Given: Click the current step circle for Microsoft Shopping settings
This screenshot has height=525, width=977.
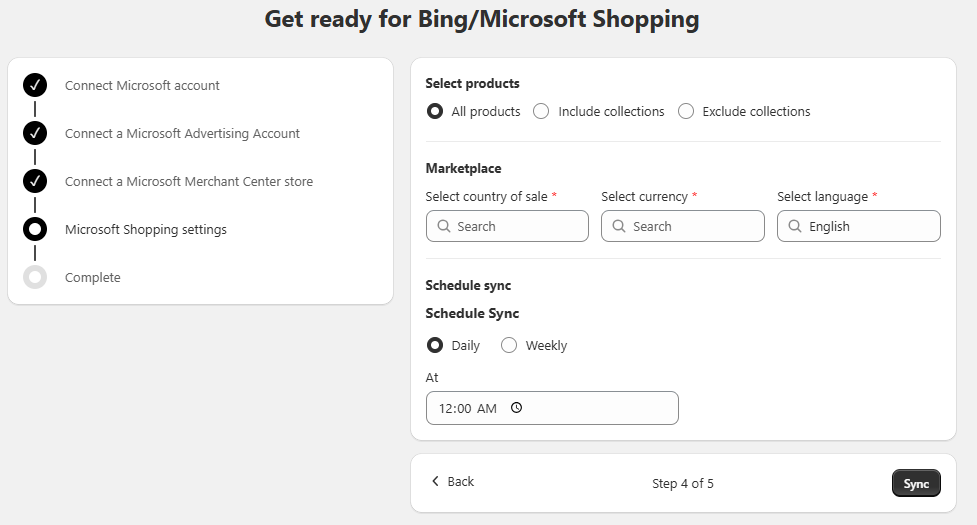Looking at the screenshot, I should tap(35, 229).
